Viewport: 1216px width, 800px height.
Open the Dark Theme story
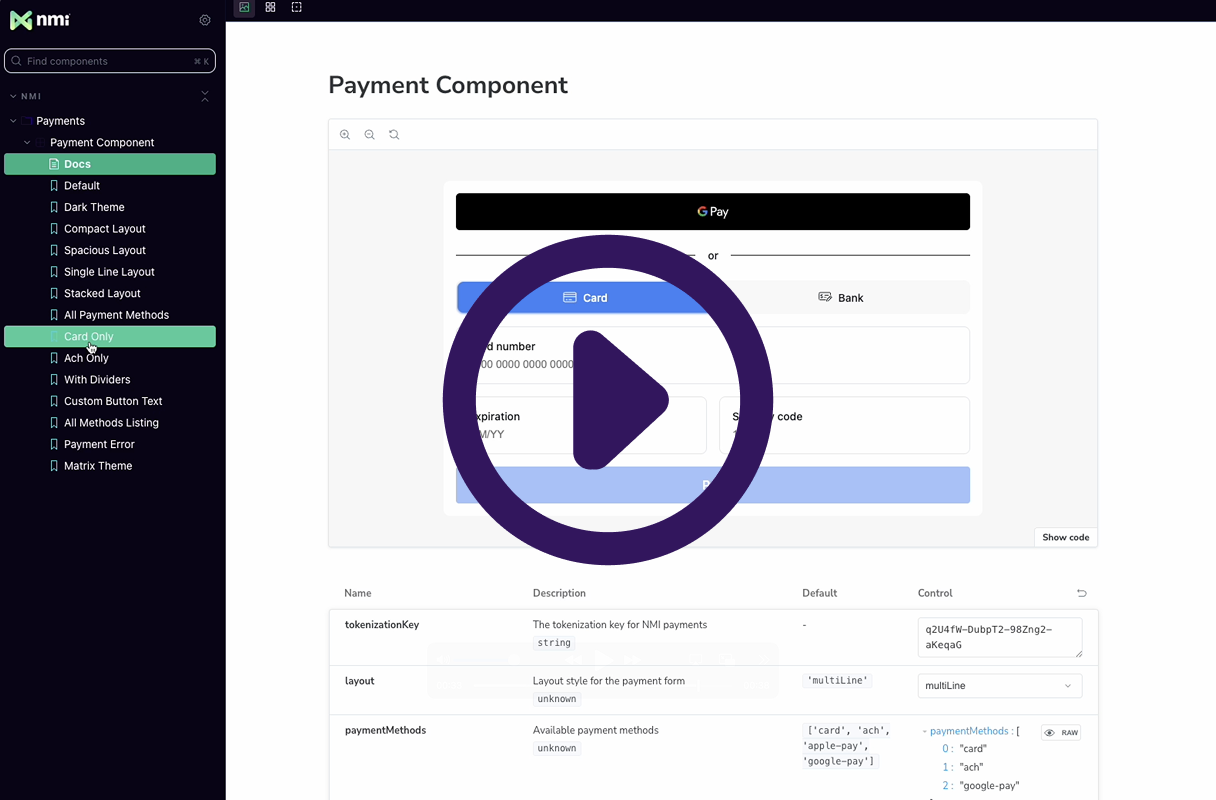[94, 207]
